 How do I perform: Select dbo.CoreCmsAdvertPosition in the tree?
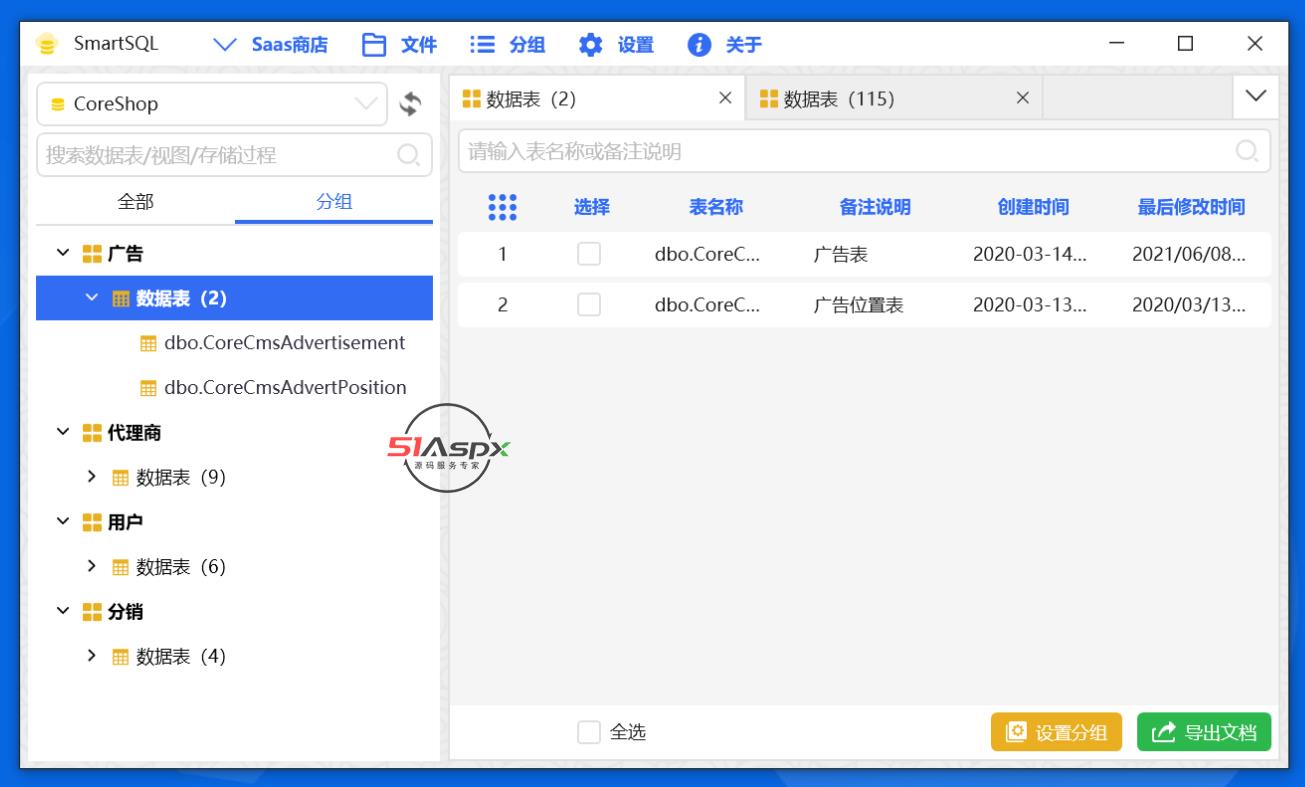click(x=285, y=388)
